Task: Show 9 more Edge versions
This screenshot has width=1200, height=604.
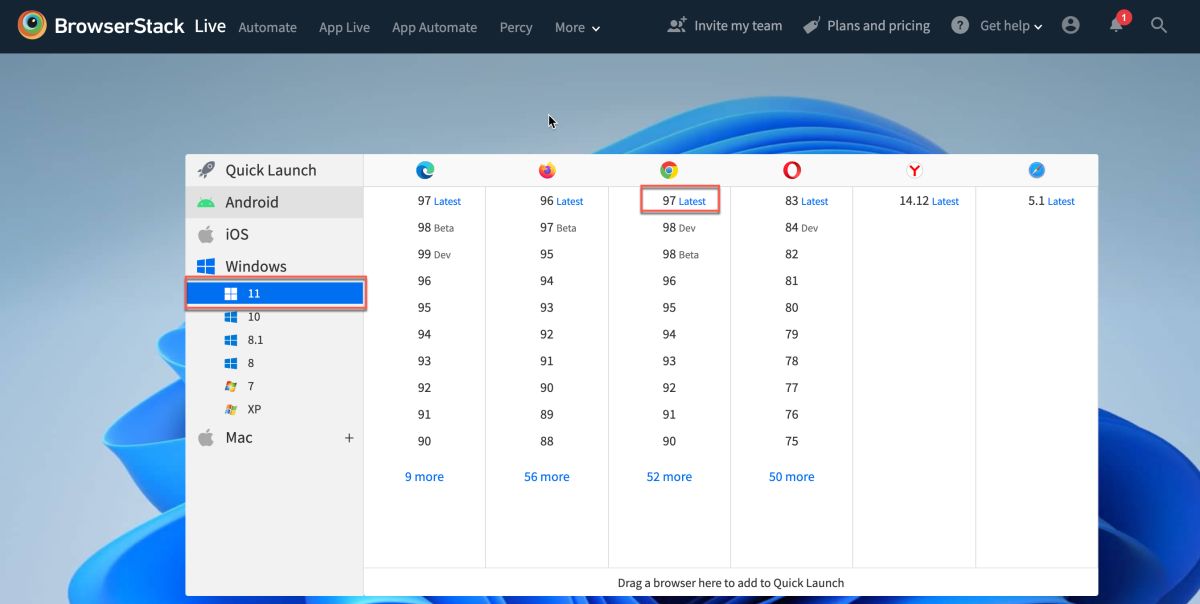Action: pos(424,477)
